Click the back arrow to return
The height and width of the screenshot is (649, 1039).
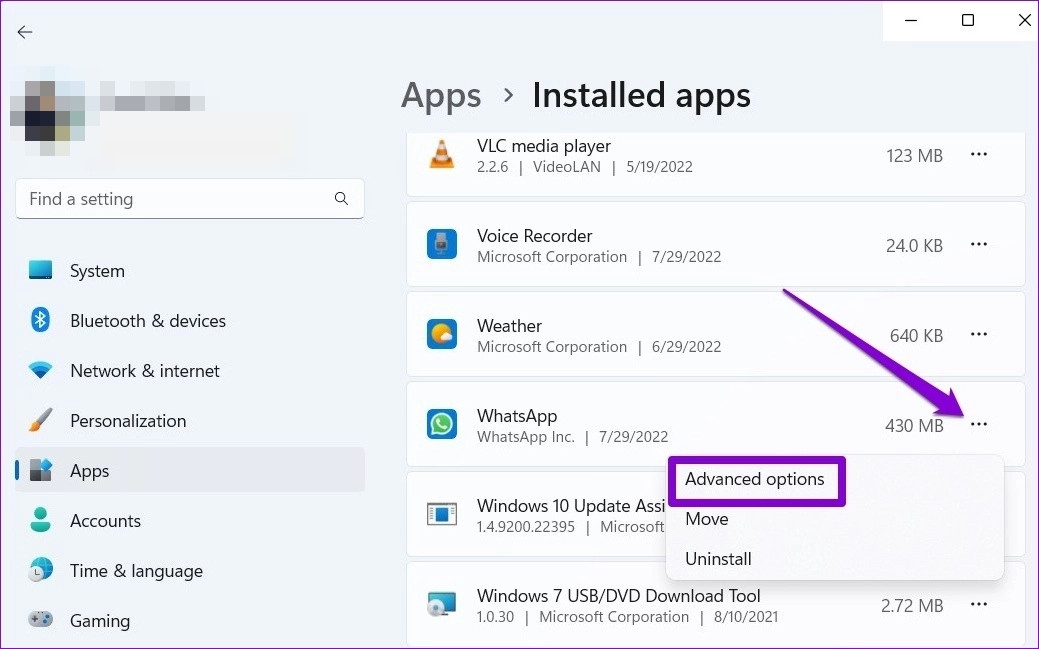click(25, 32)
